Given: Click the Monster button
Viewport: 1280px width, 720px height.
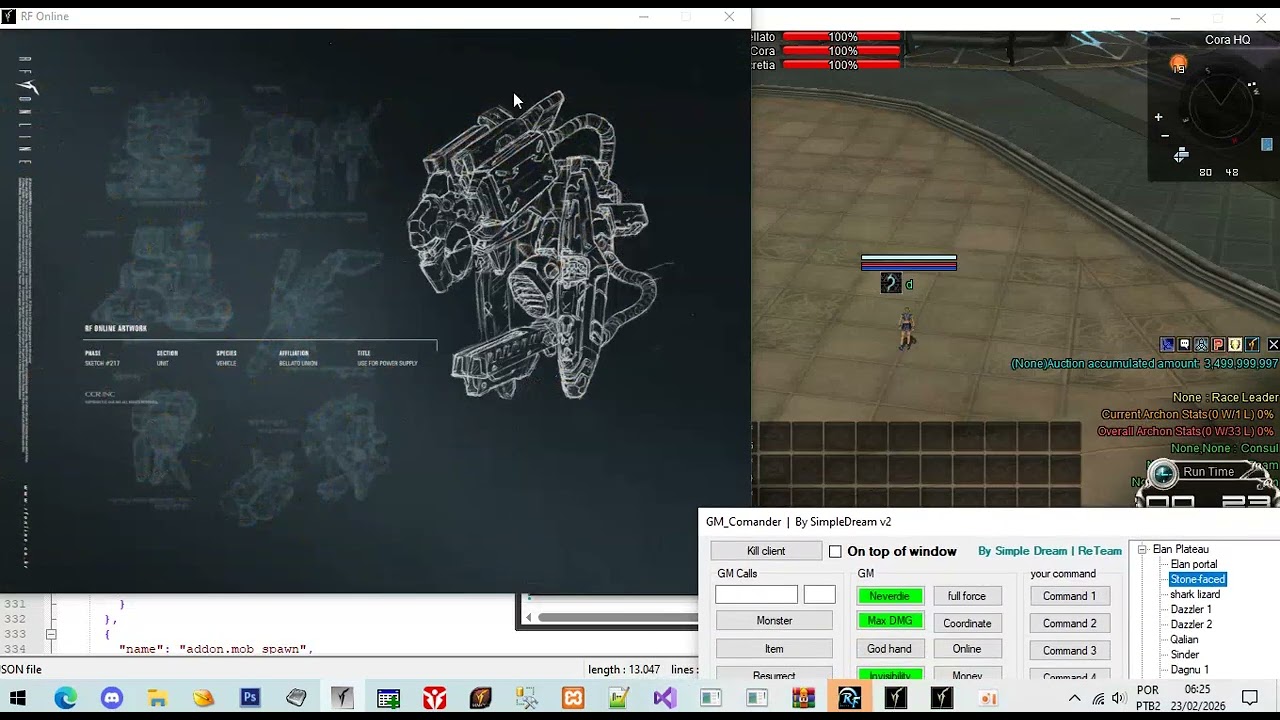Looking at the screenshot, I should (x=774, y=621).
